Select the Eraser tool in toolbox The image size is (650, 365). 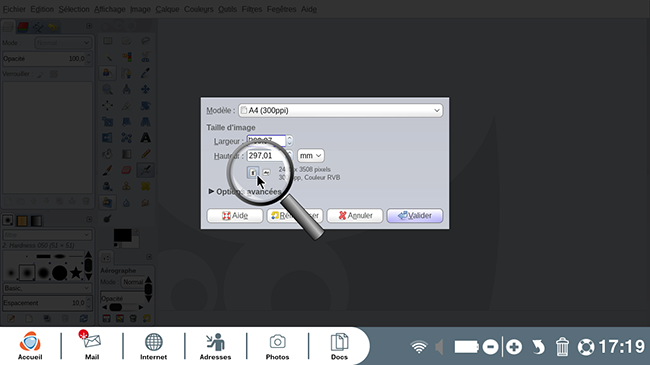tap(126, 170)
